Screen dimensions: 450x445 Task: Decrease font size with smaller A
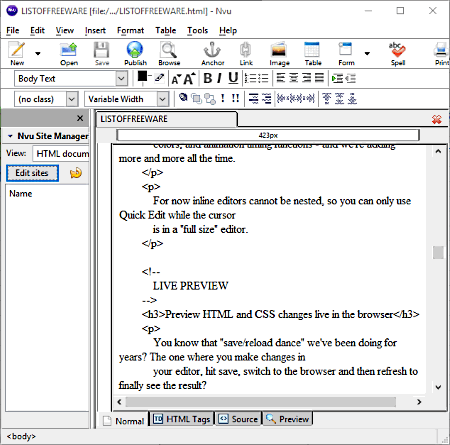[175, 79]
